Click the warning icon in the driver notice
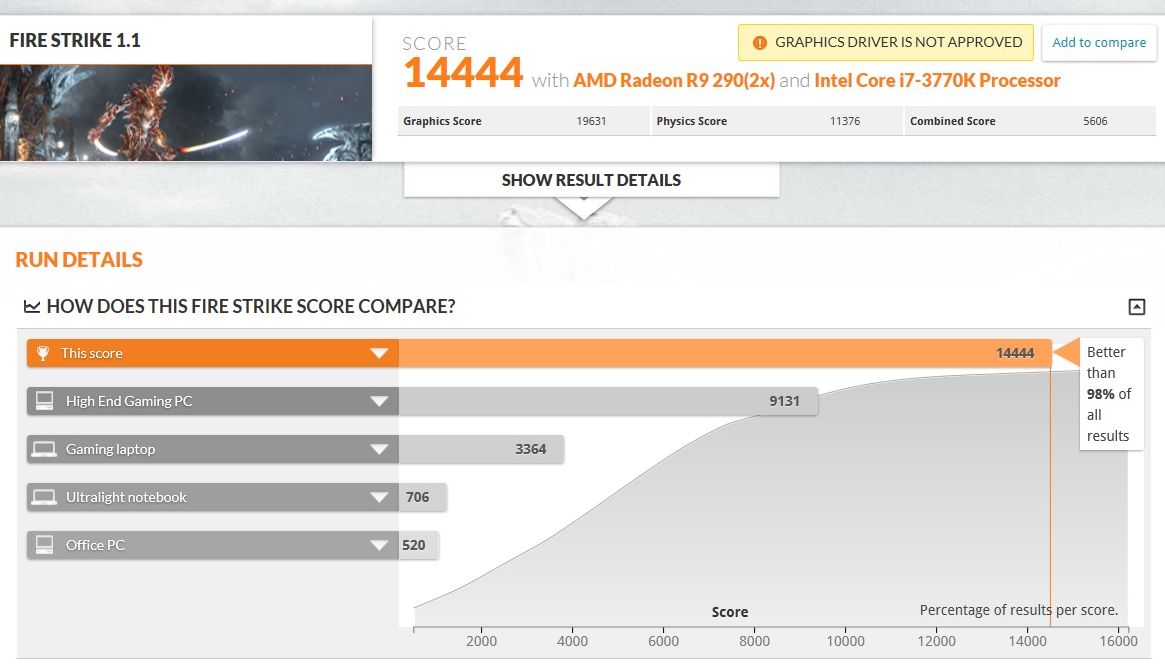The height and width of the screenshot is (666, 1165). click(759, 43)
